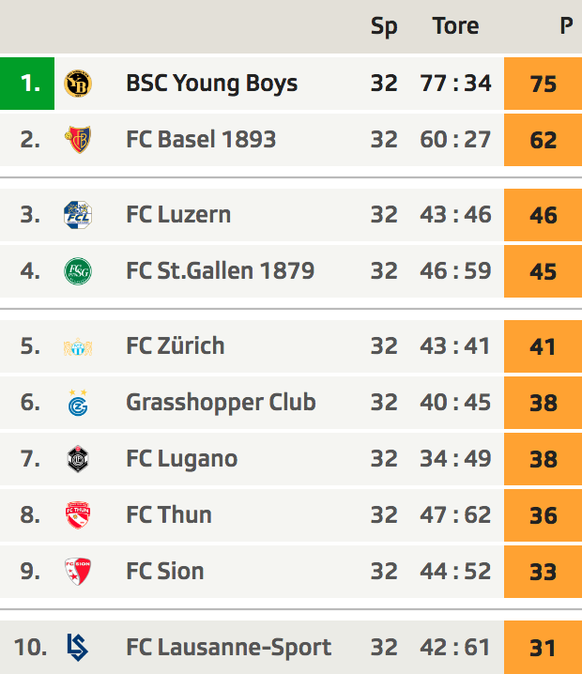Sort by P points column header
The height and width of the screenshot is (674, 582).
pos(566,26)
